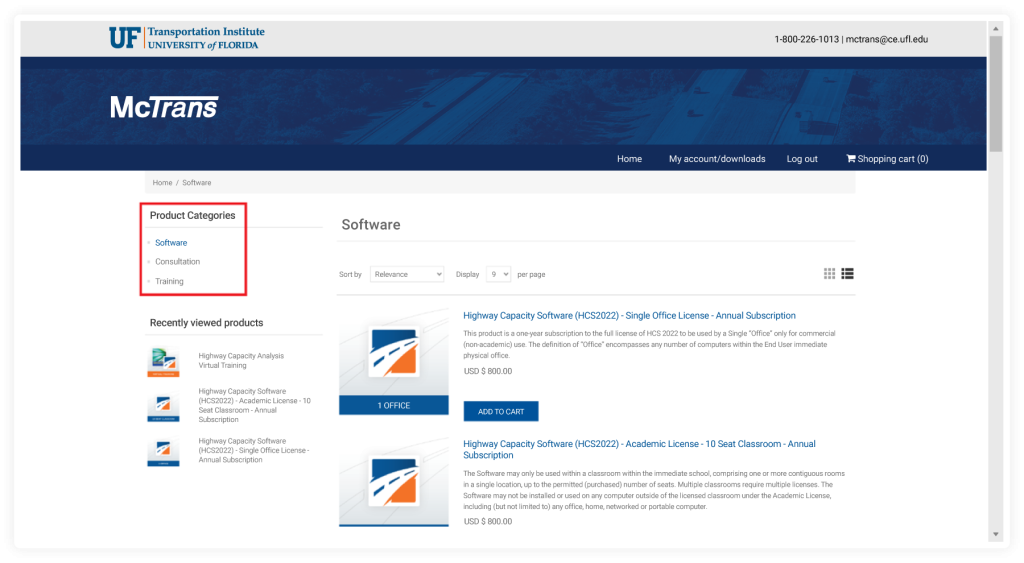Click recently viewed Academic License thumbnail
Viewport: 1024px width, 563px height.
[163, 406]
